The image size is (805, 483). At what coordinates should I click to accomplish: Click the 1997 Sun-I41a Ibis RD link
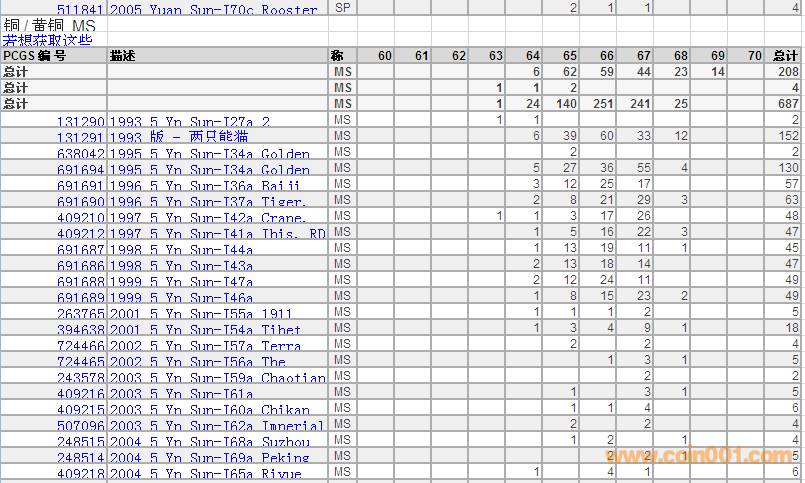[217, 234]
